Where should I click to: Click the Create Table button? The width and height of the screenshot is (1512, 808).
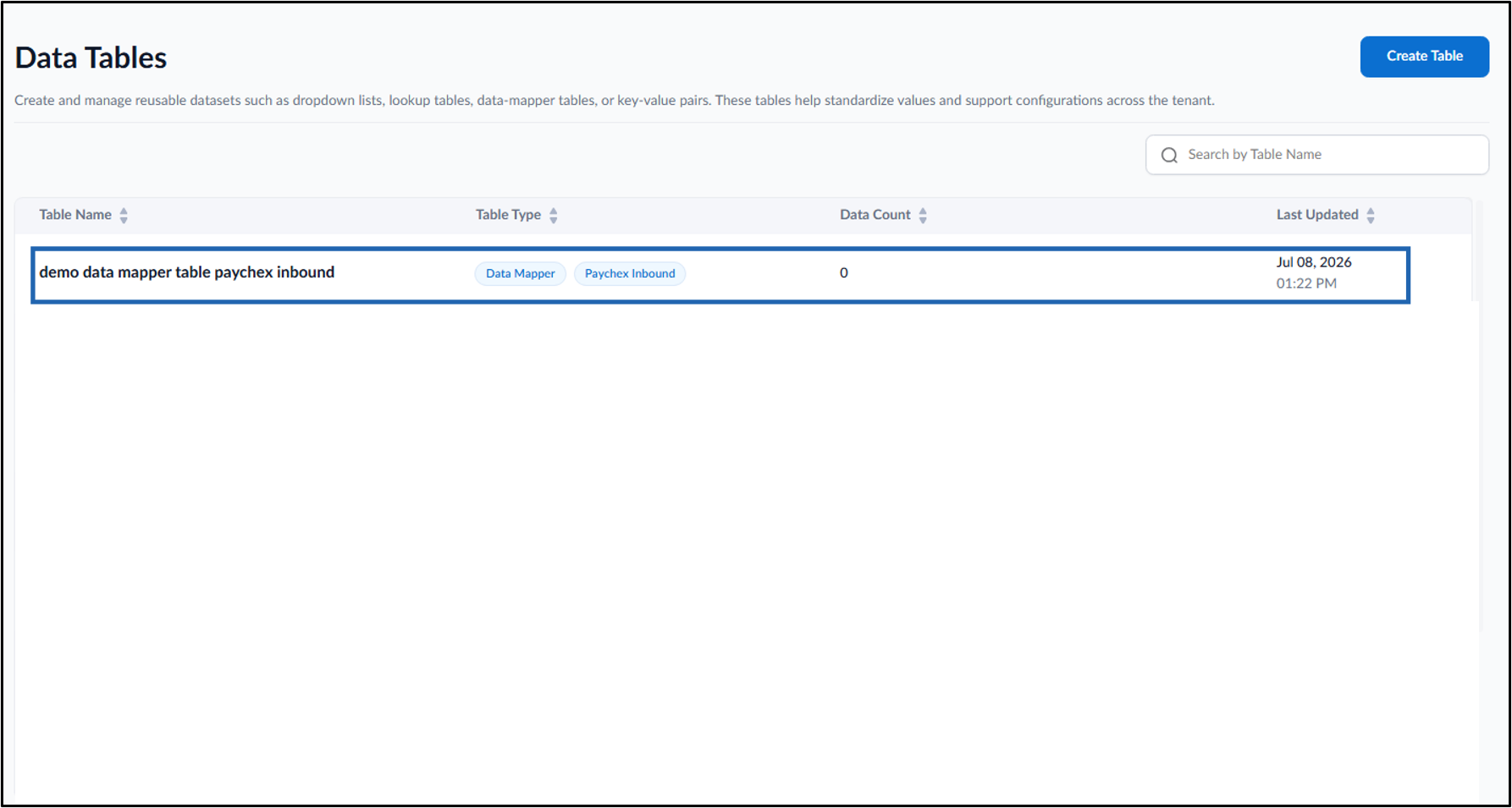1424,57
